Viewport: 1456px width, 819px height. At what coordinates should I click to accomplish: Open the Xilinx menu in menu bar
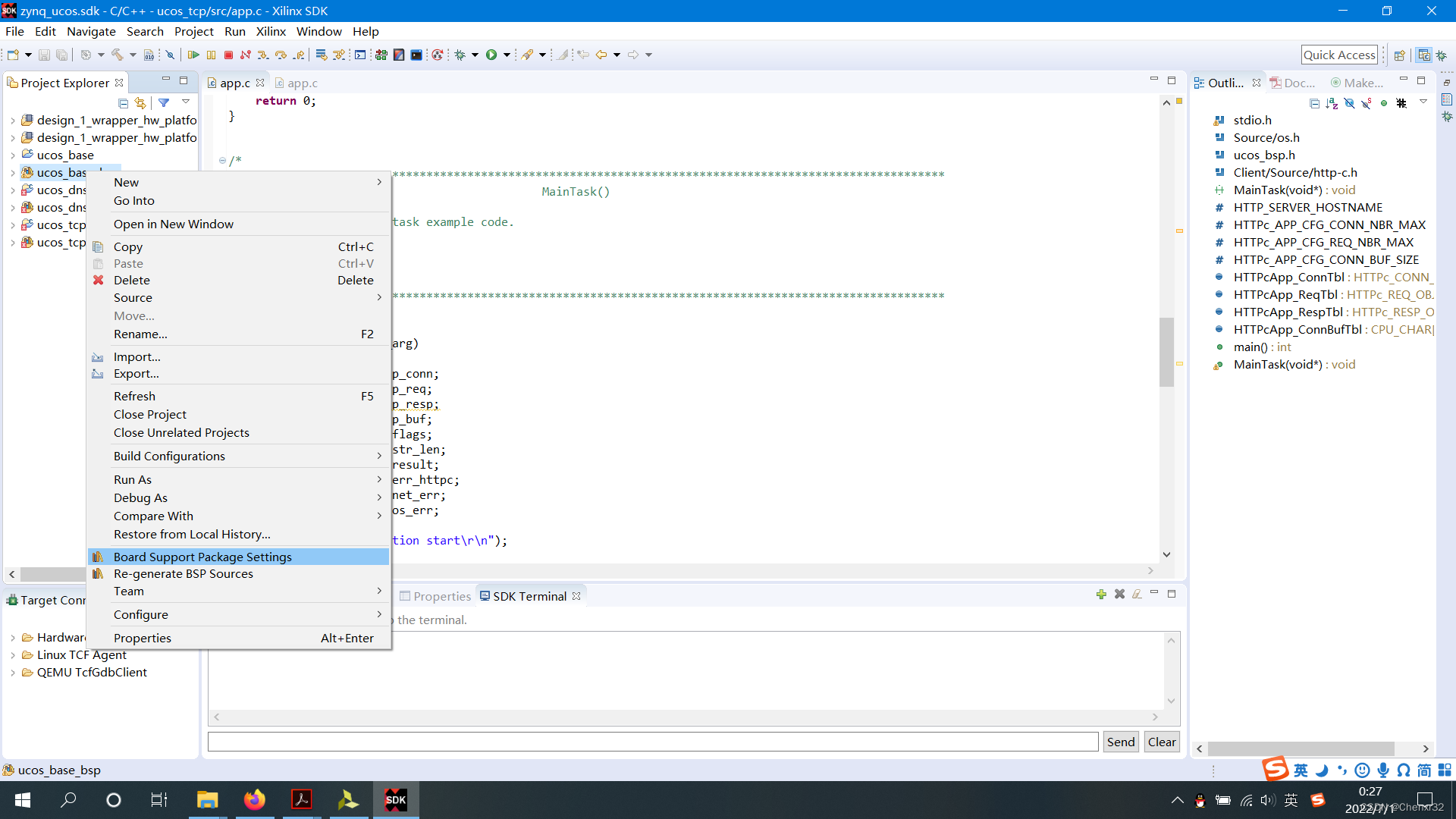(x=270, y=31)
